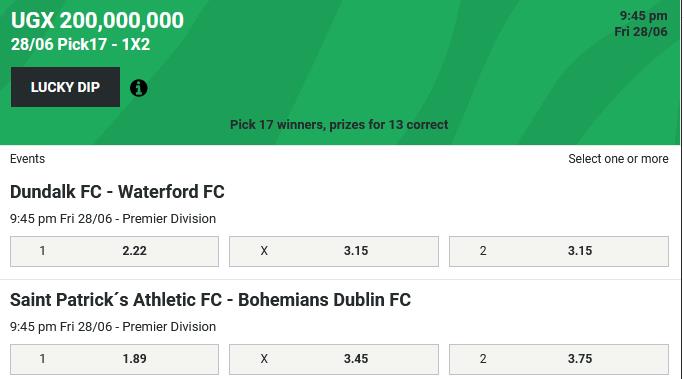The image size is (684, 379).
Task: Click the 2.22 odds value
Action: coord(134,251)
